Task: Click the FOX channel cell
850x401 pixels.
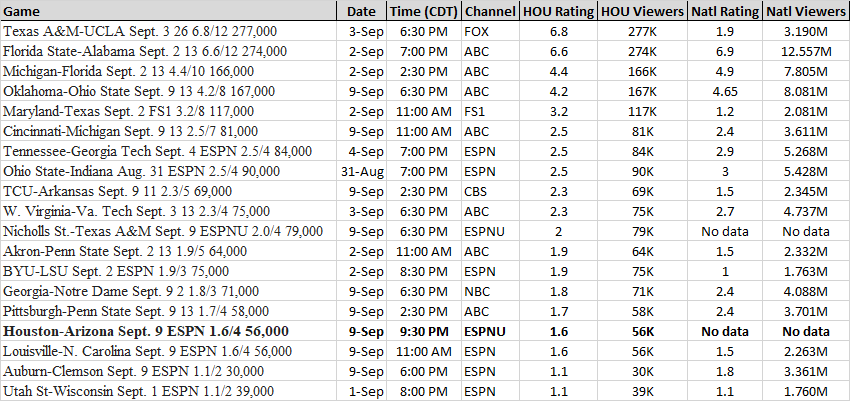Action: tap(490, 31)
